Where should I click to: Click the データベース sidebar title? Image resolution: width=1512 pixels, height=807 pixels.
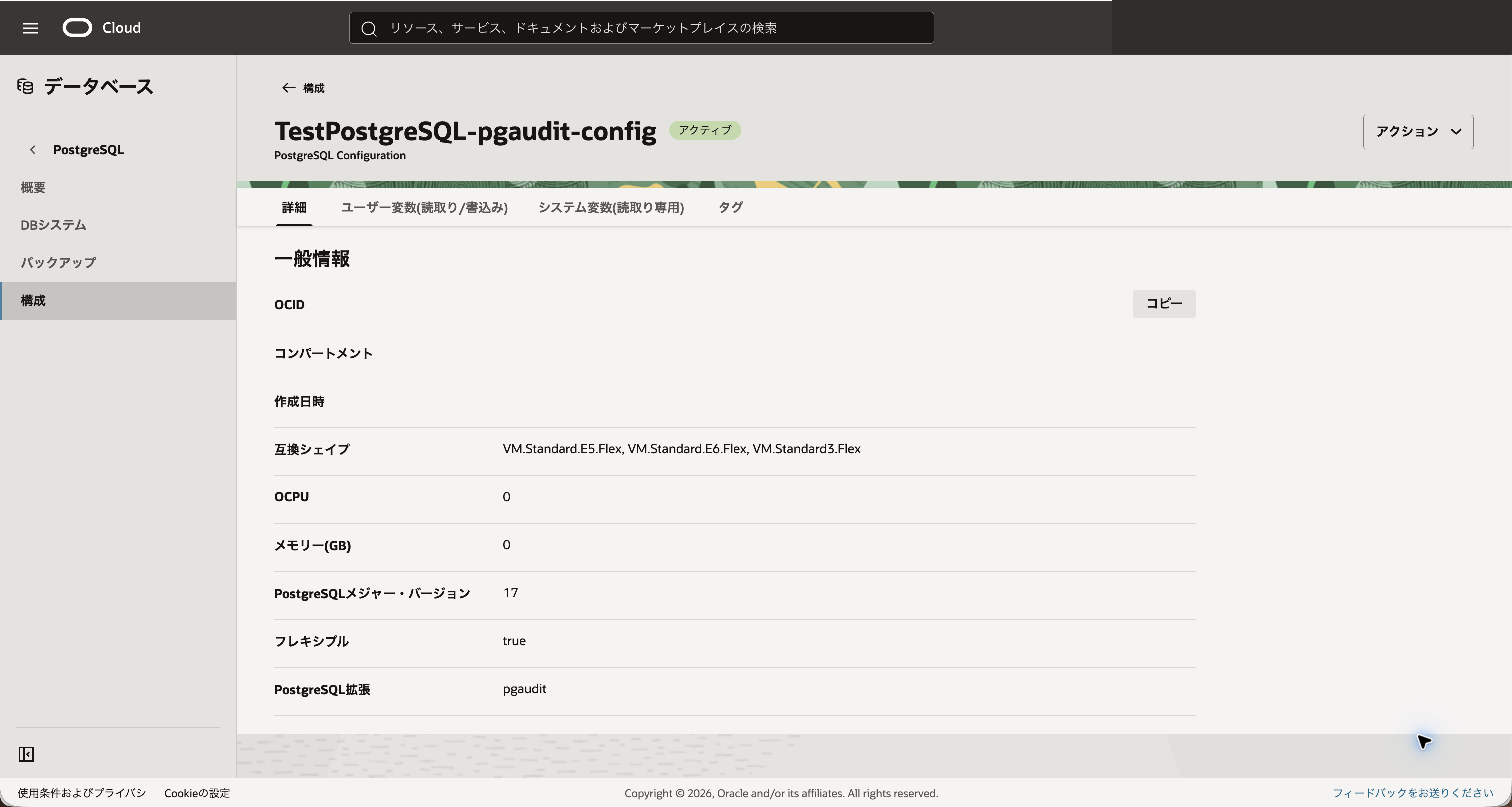(99, 87)
